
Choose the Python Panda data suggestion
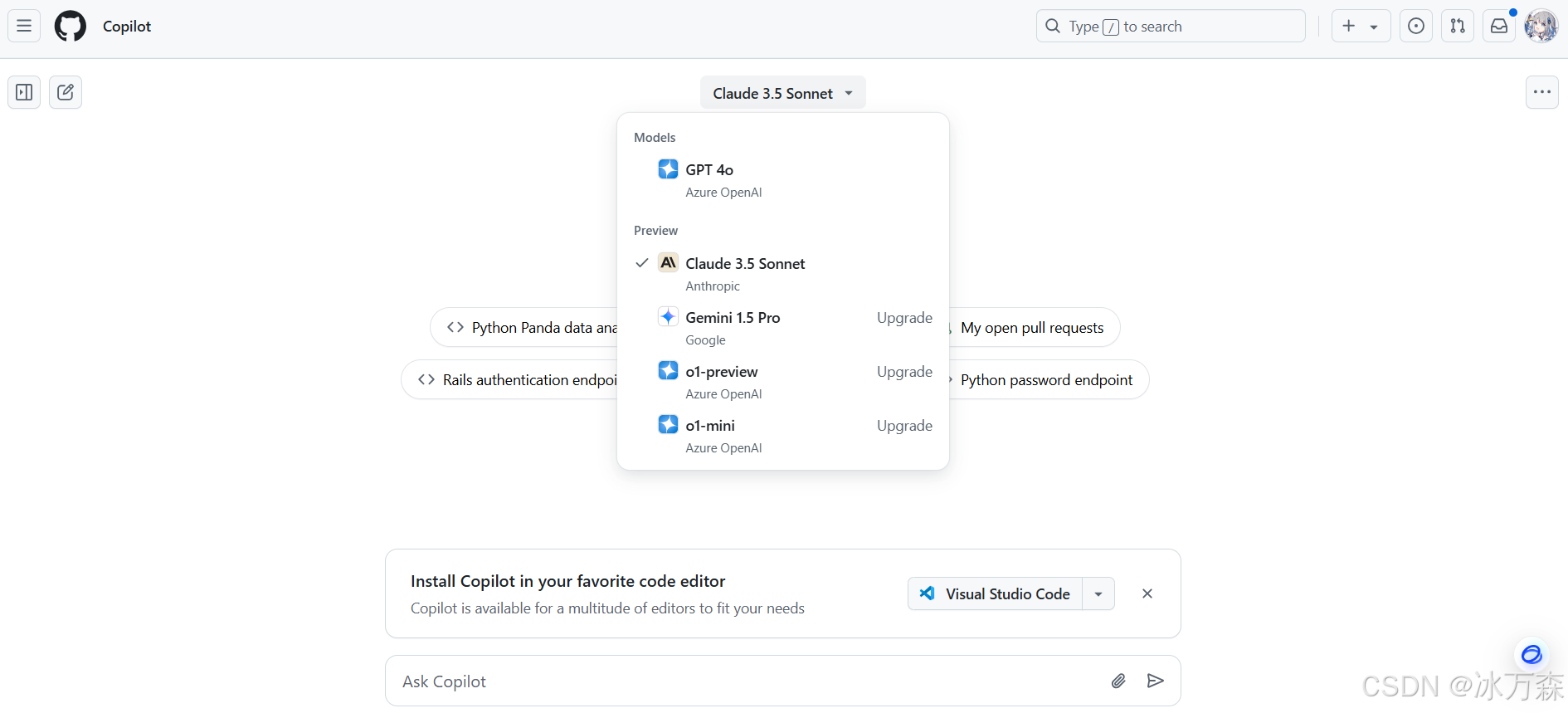click(524, 328)
